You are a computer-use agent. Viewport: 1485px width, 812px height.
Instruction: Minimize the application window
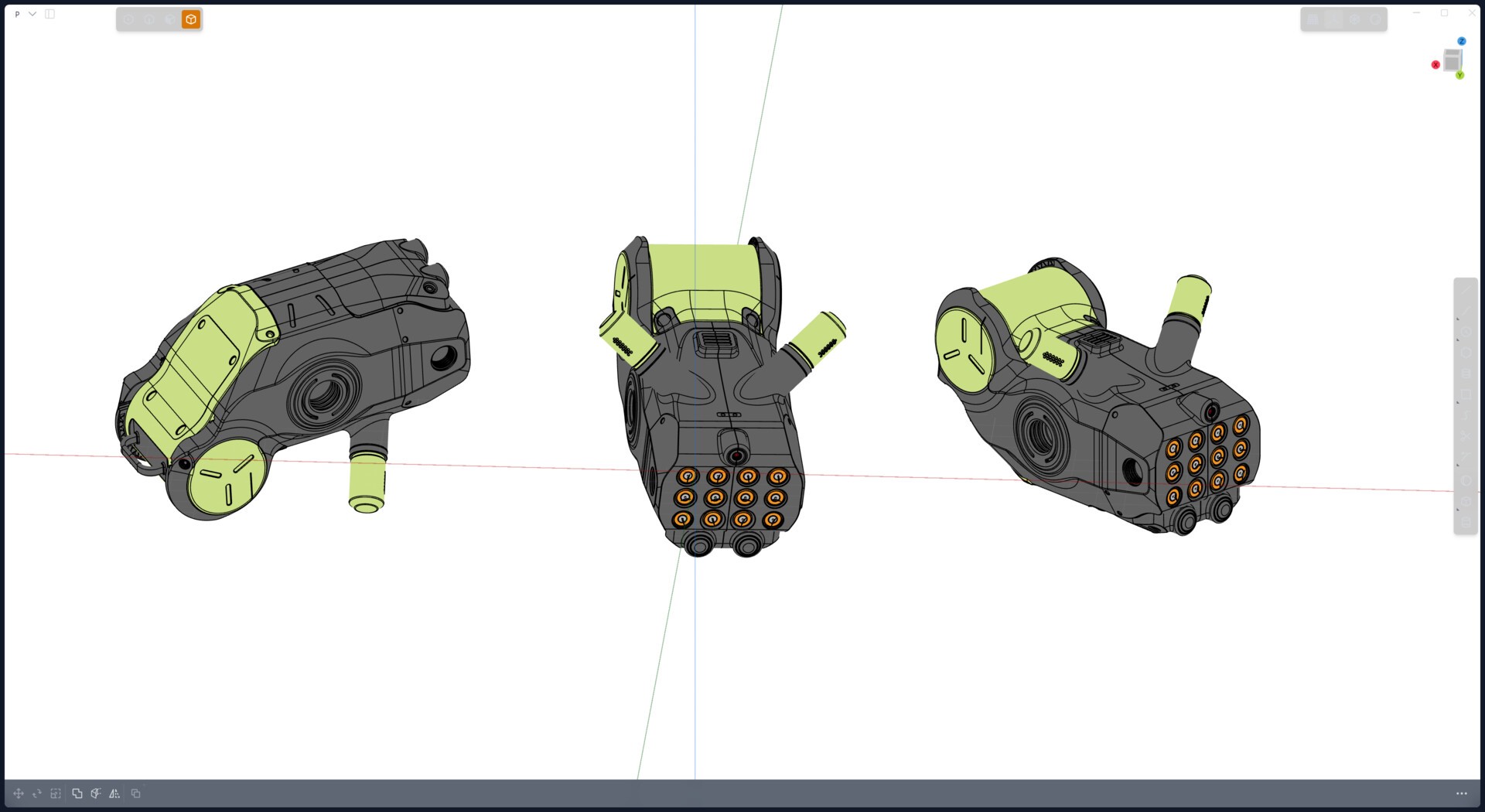[1417, 13]
